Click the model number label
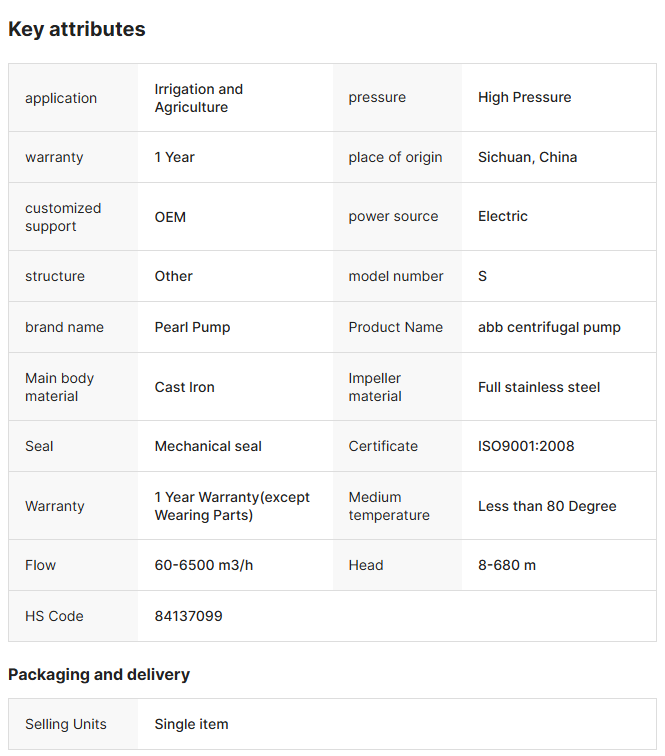 (396, 276)
